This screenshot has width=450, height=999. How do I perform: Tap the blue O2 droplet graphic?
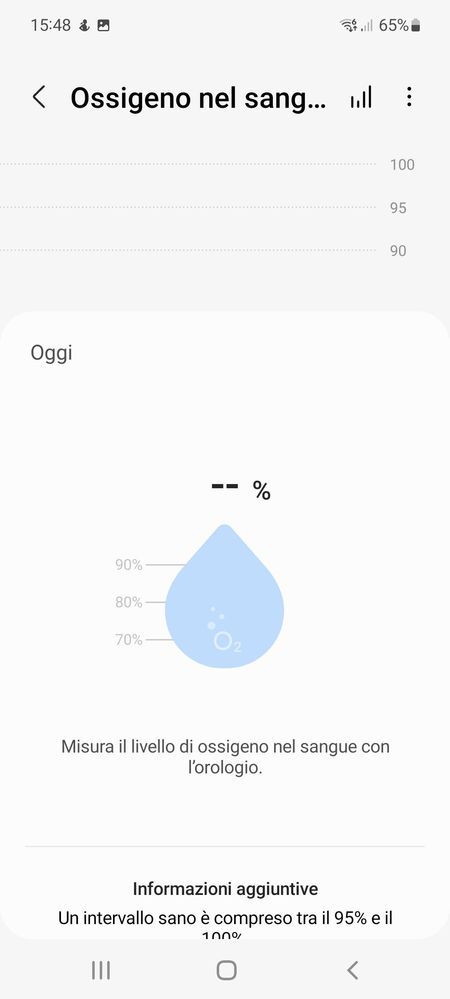click(224, 596)
